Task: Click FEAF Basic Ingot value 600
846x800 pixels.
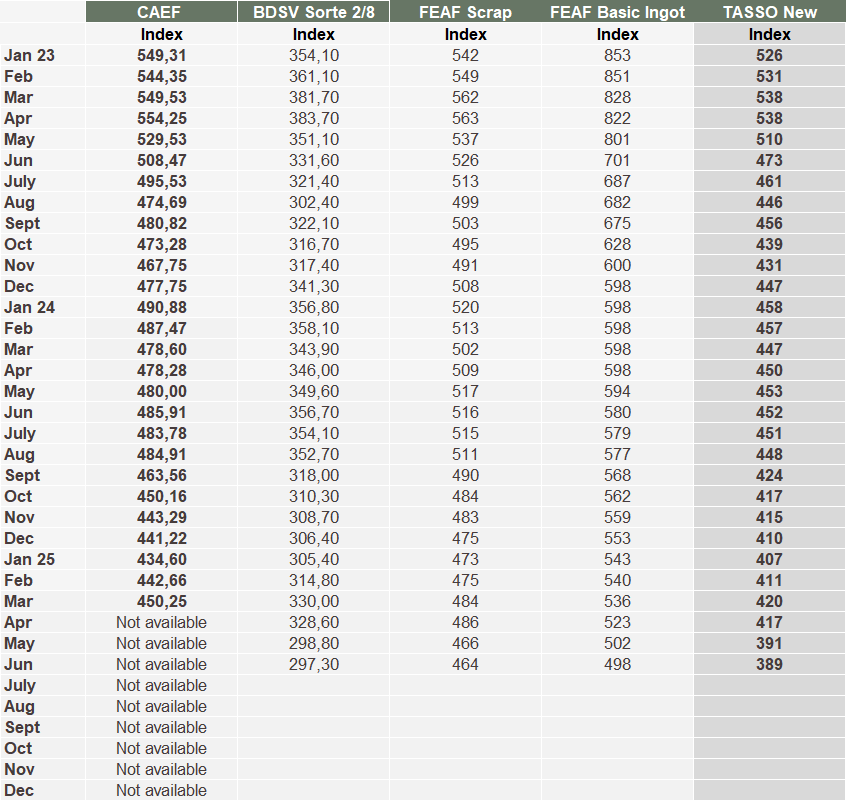Action: (x=617, y=265)
